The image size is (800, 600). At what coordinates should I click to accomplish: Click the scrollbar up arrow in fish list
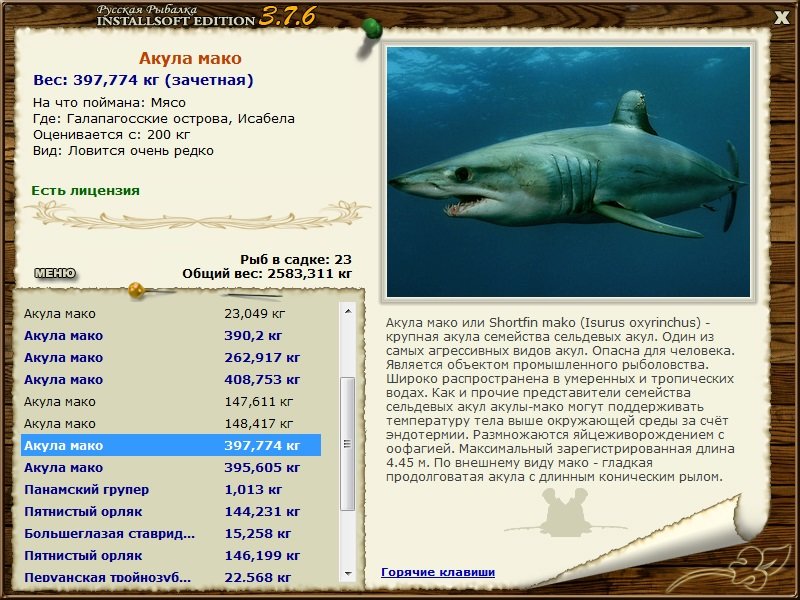point(348,311)
